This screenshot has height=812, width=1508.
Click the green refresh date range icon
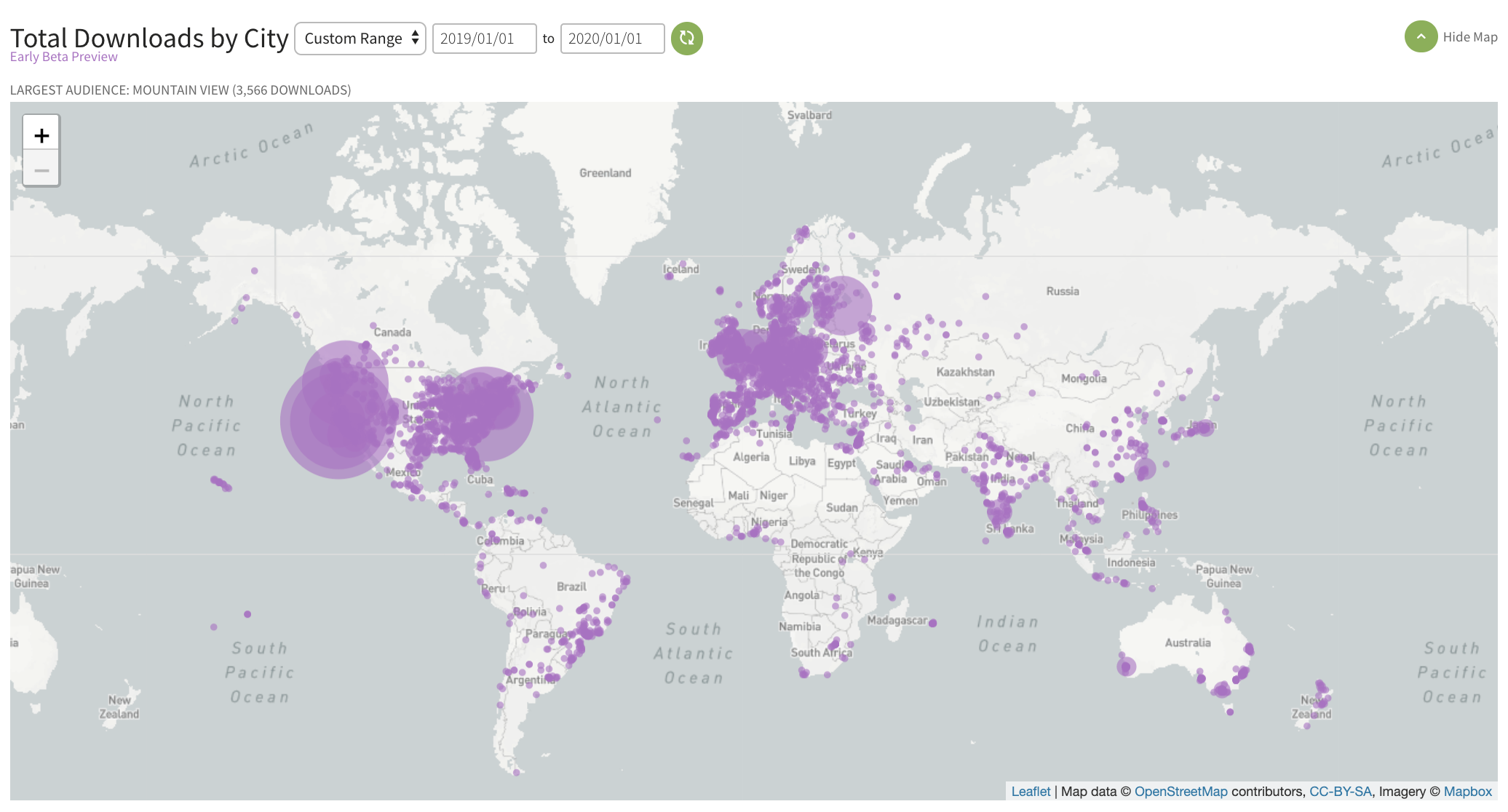(x=686, y=39)
